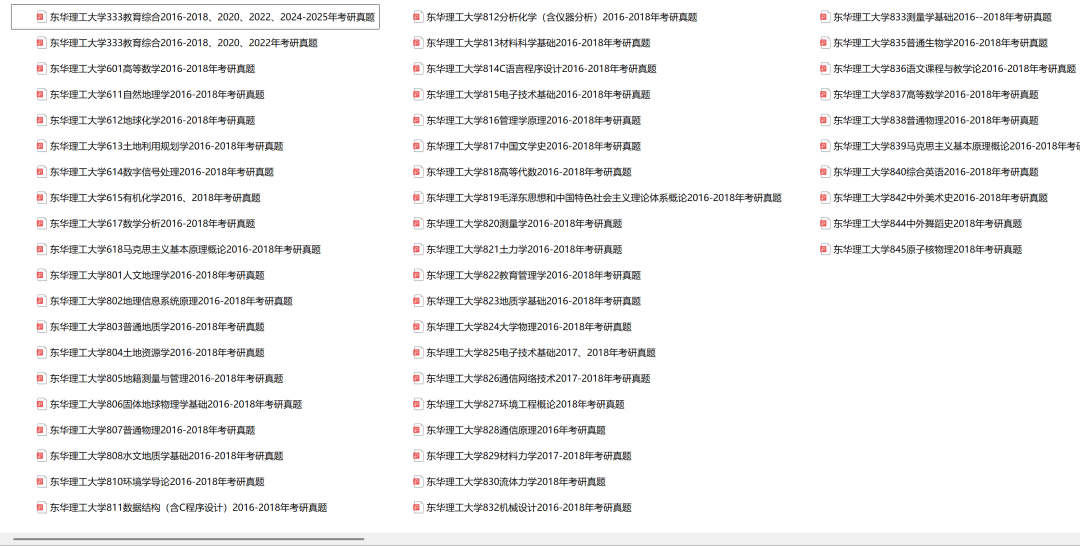Viewport: 1080px width, 546px height.
Task: Click PDF icon beside 814C语言程序设计 file
Action: point(417,69)
